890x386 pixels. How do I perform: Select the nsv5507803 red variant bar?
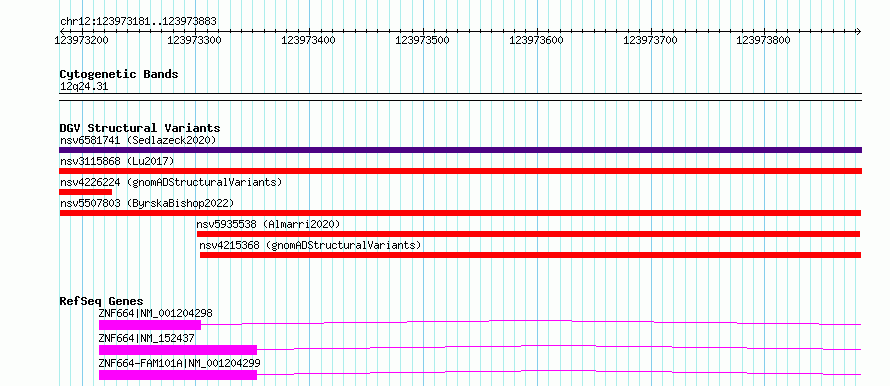[x=460, y=213]
